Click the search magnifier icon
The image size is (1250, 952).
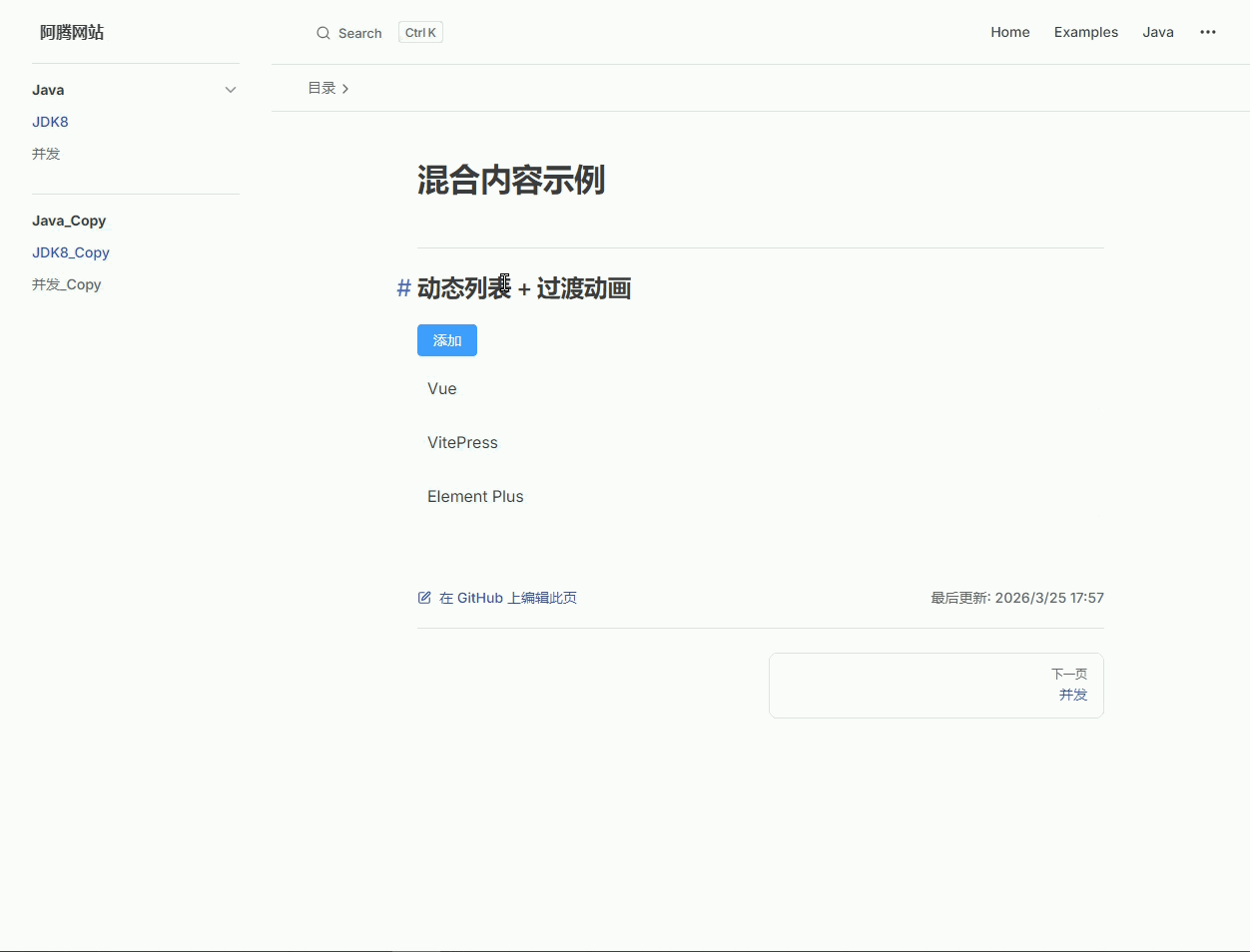coord(323,33)
